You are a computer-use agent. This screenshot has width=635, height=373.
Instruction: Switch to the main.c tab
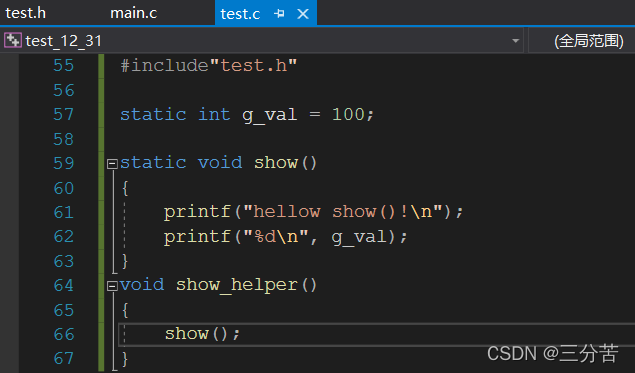pos(133,13)
